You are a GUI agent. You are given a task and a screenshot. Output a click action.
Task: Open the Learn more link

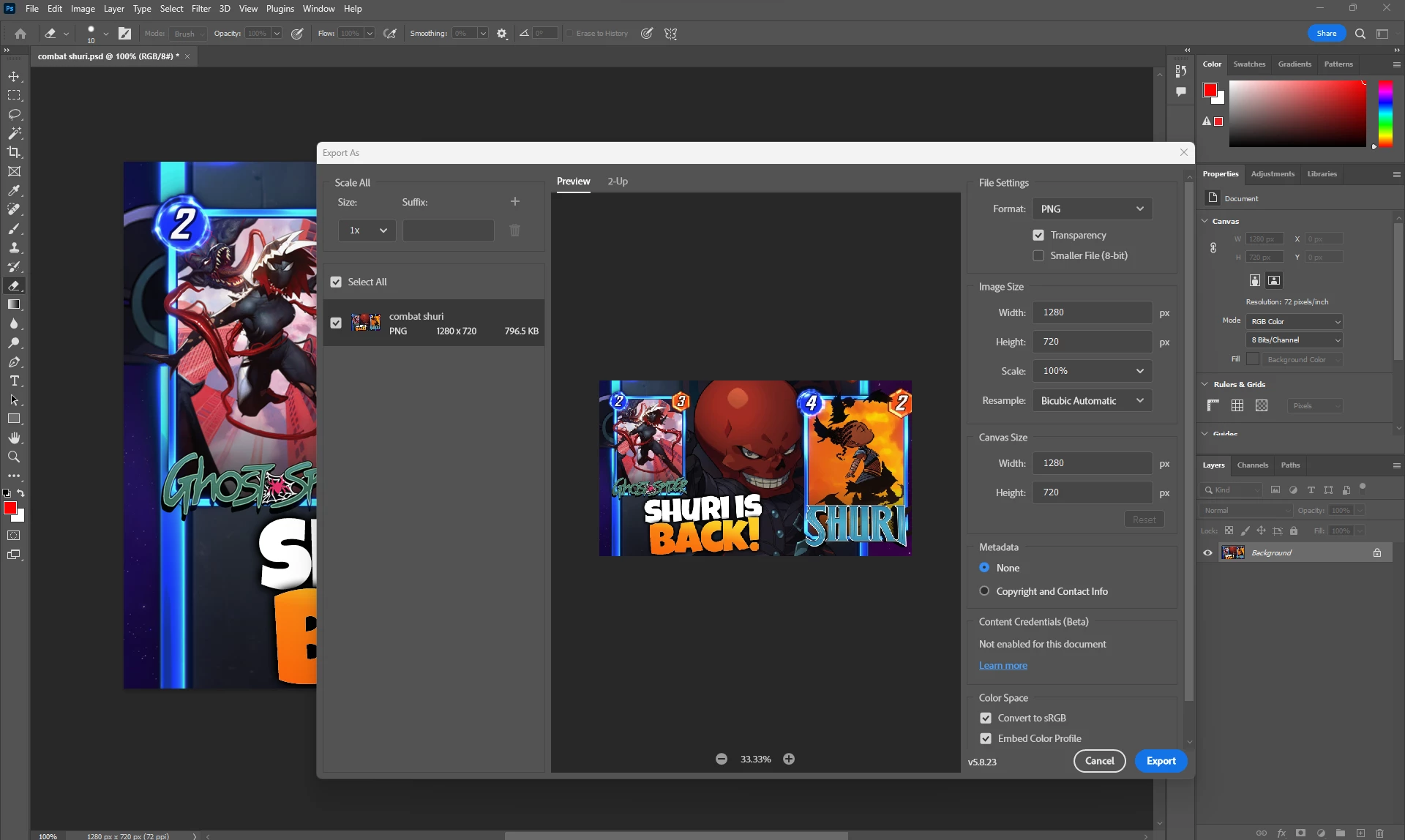[1003, 665]
